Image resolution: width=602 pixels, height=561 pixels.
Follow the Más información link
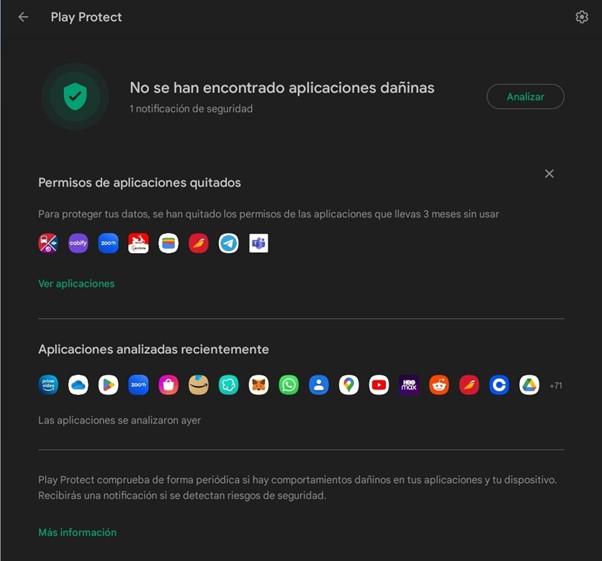pyautogui.click(x=77, y=532)
